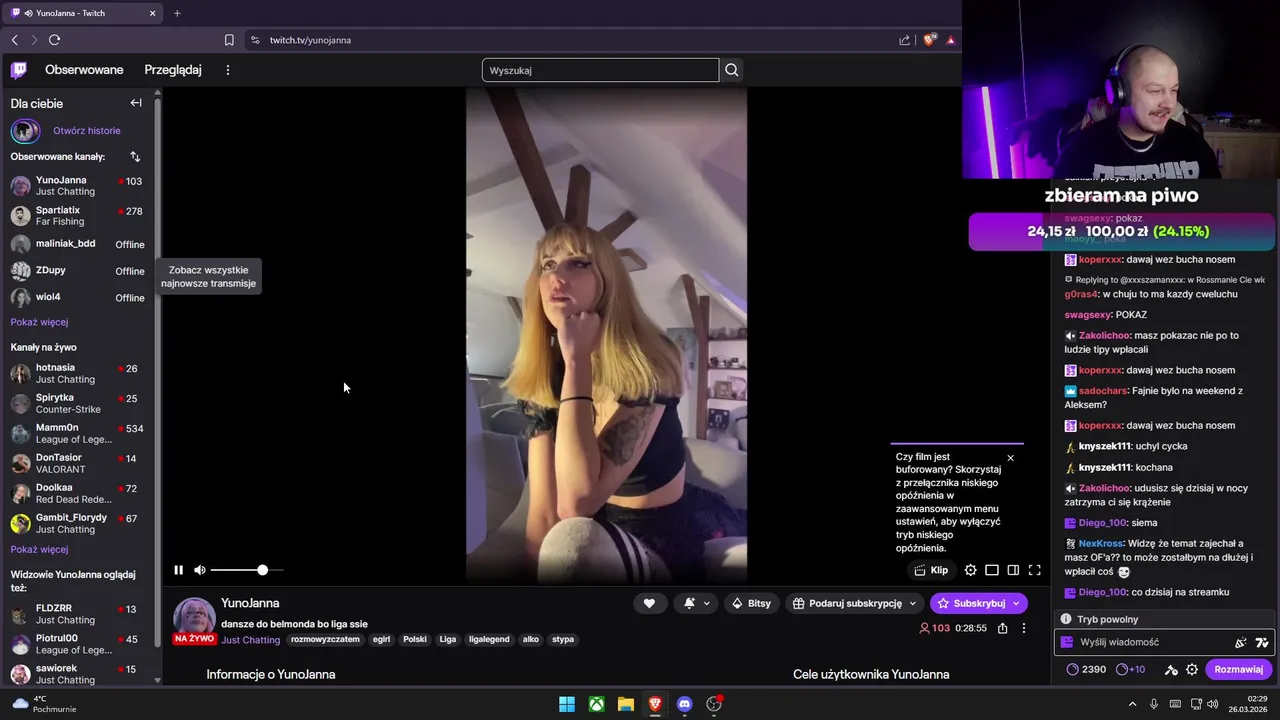Claim the +10 channel points bonus
Screen dimensions: 1280x720
pos(1131,669)
